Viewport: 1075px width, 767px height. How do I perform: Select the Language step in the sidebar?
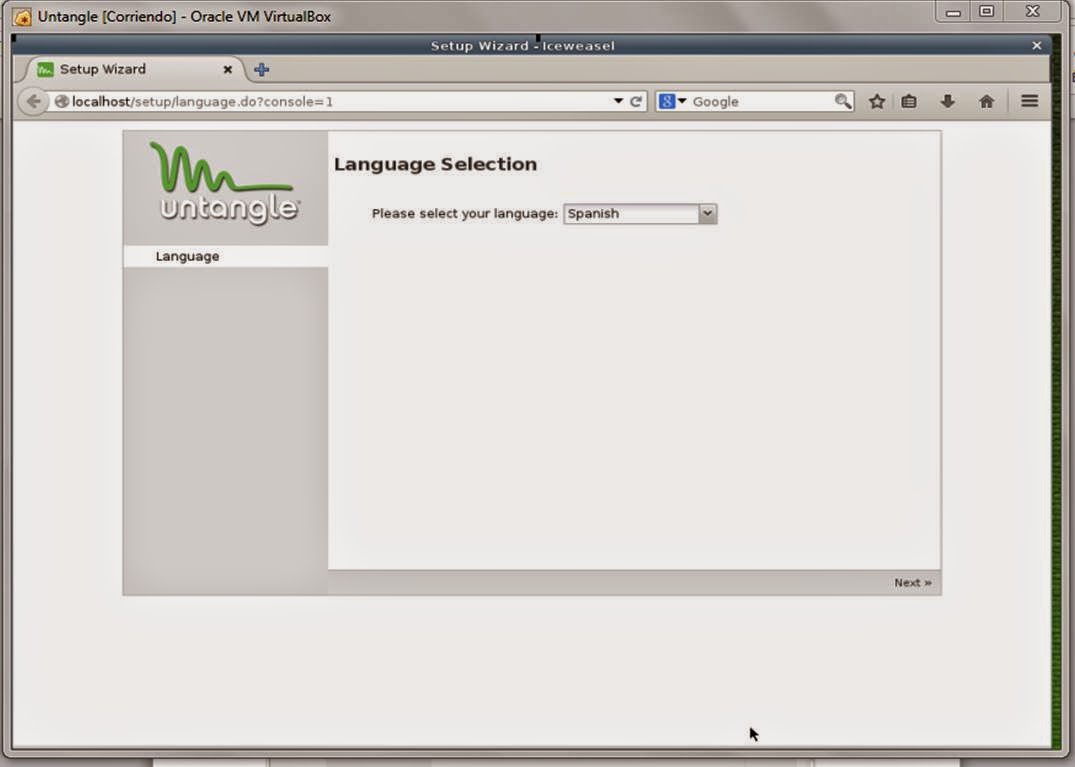point(186,256)
